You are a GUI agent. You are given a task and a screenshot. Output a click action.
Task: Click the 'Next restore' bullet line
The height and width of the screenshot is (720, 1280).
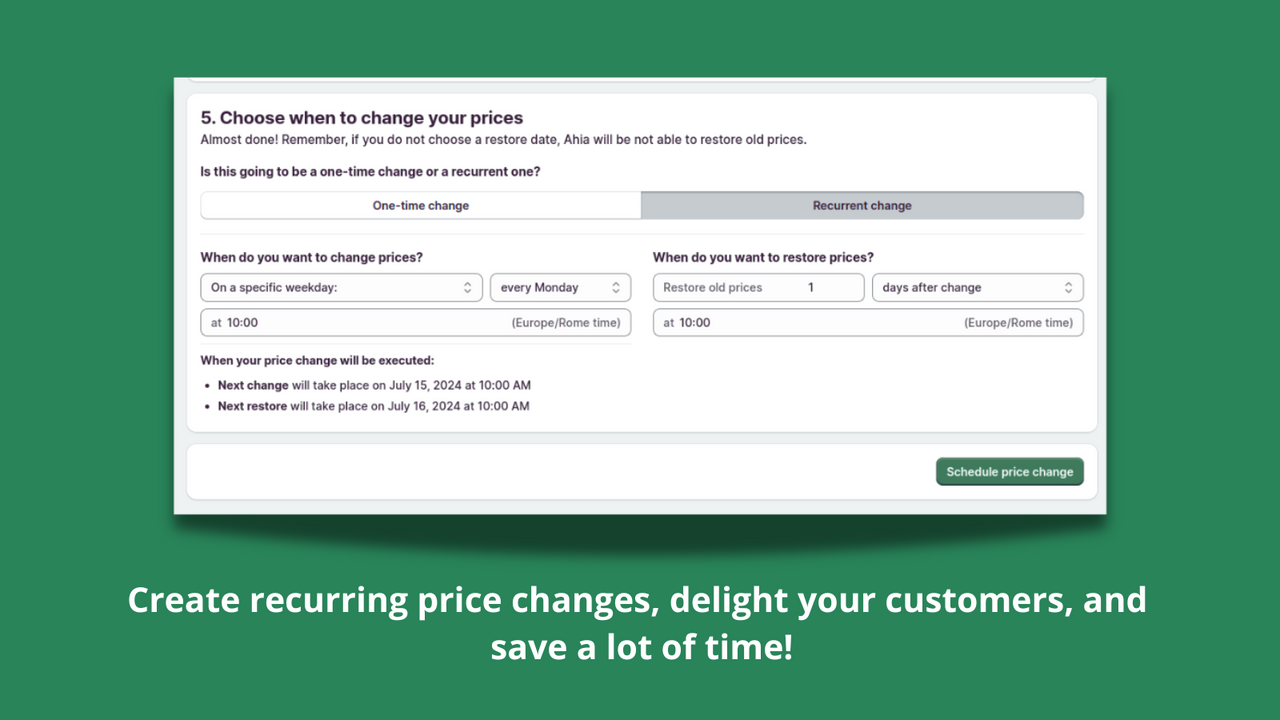(372, 406)
